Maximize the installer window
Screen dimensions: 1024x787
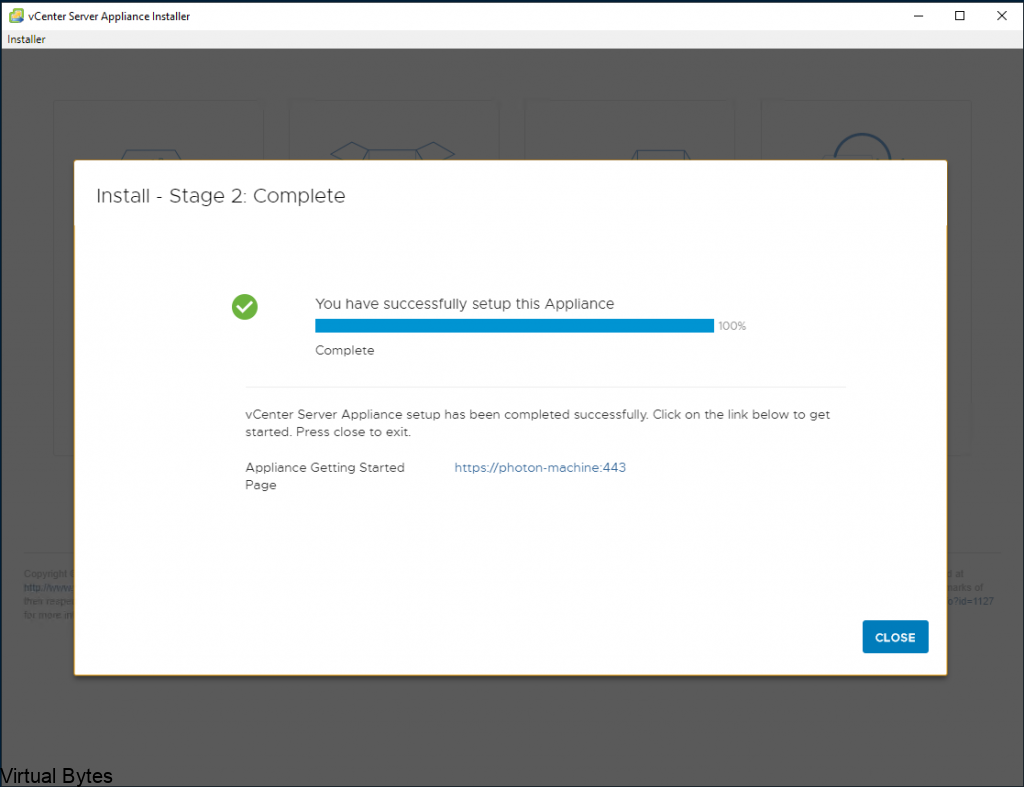959,16
